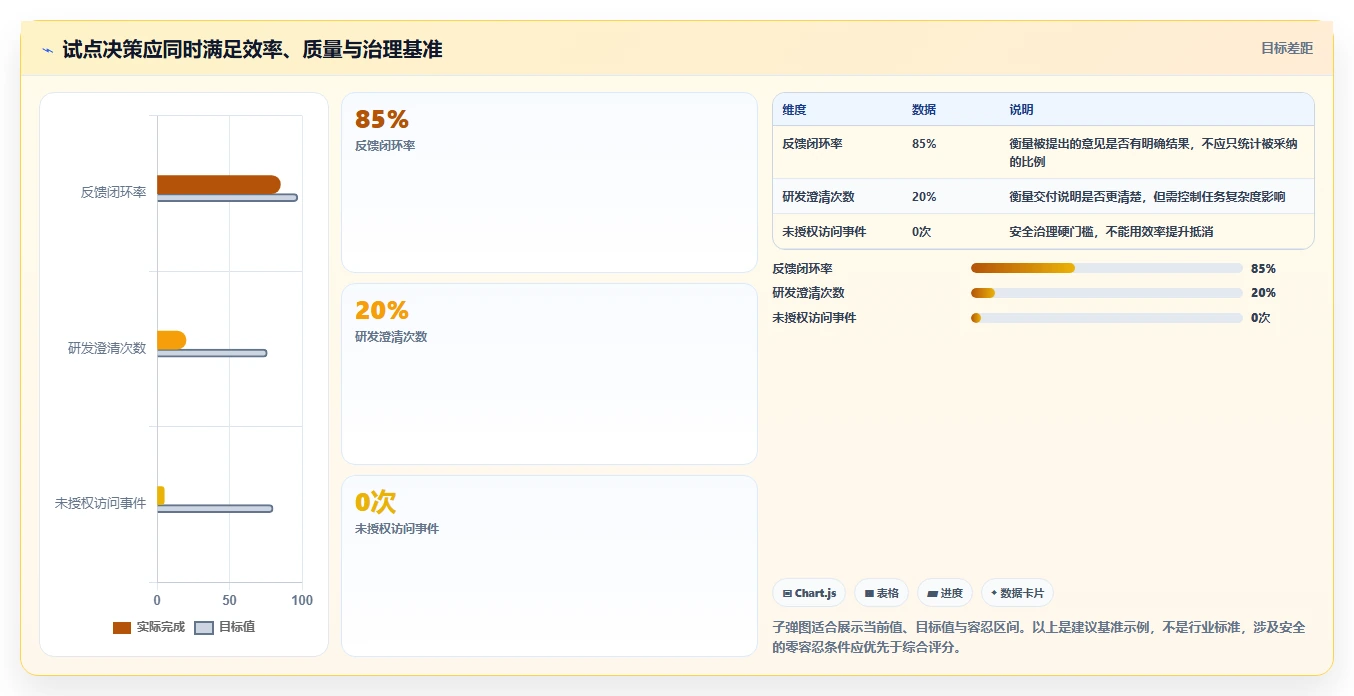1354x696 pixels.
Task: Click the description starting 衡量被提出的意见
Action: (1153, 153)
